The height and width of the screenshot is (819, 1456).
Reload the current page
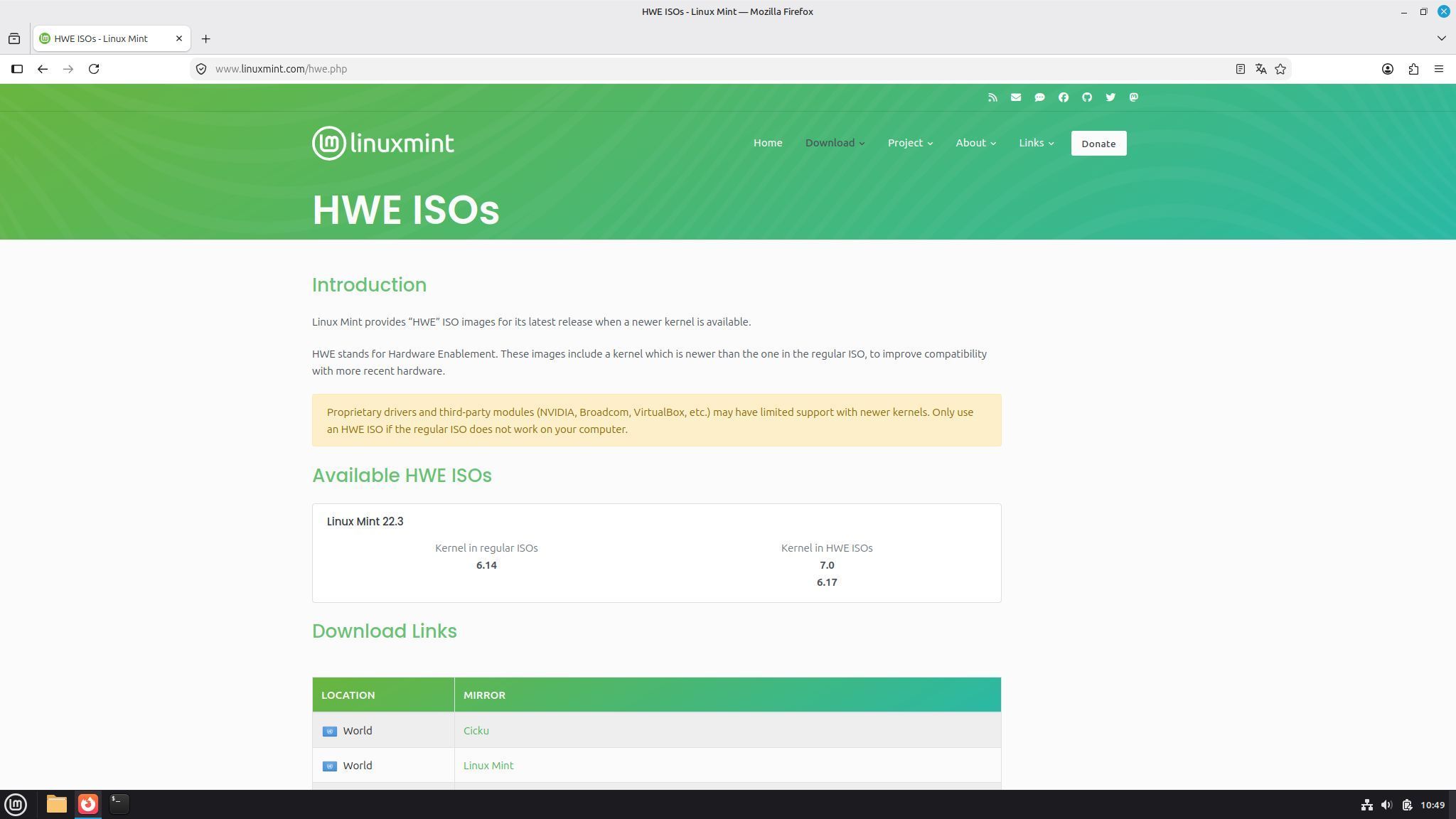point(94,69)
